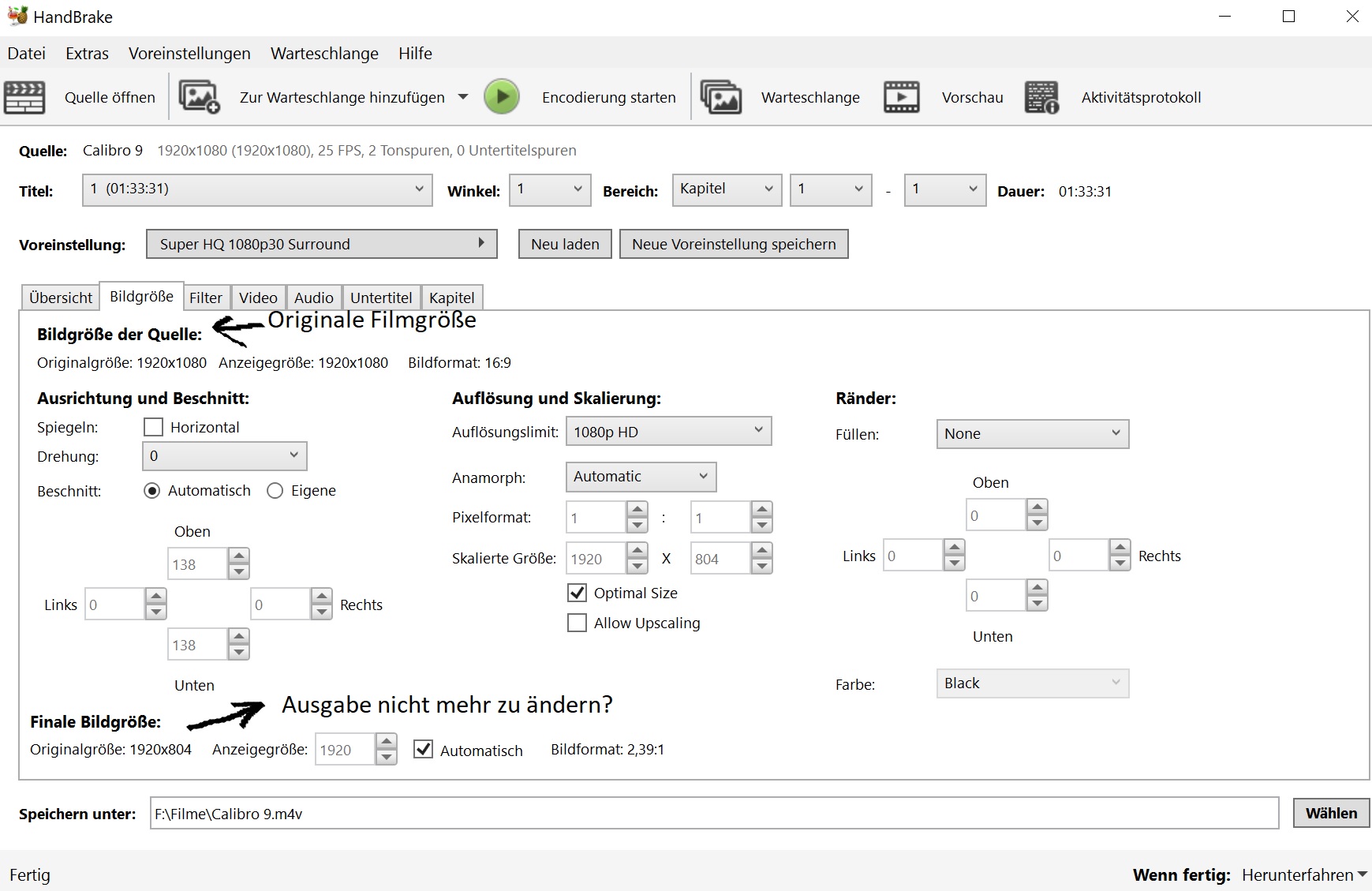Click the Skalierte Größe width field
Viewport: 1372px width, 891px height.
click(x=597, y=559)
